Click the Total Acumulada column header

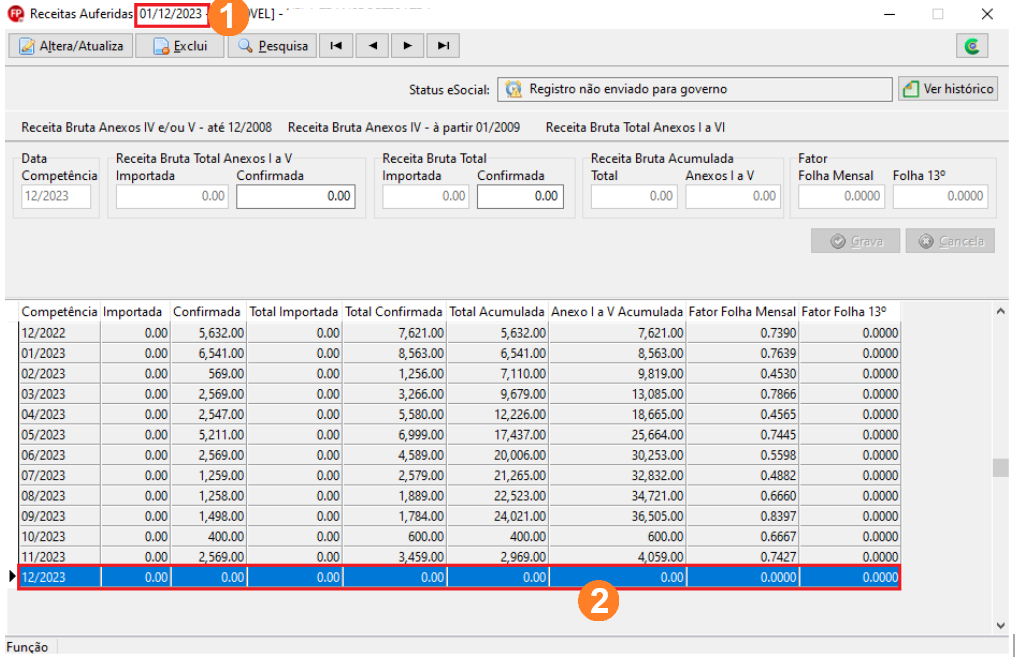pos(497,312)
